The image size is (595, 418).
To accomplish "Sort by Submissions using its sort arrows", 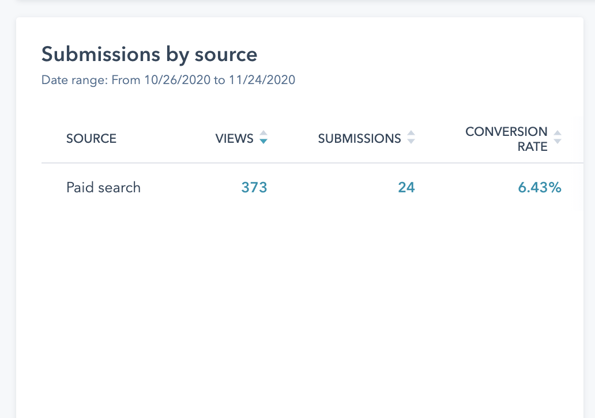I will 411,137.
